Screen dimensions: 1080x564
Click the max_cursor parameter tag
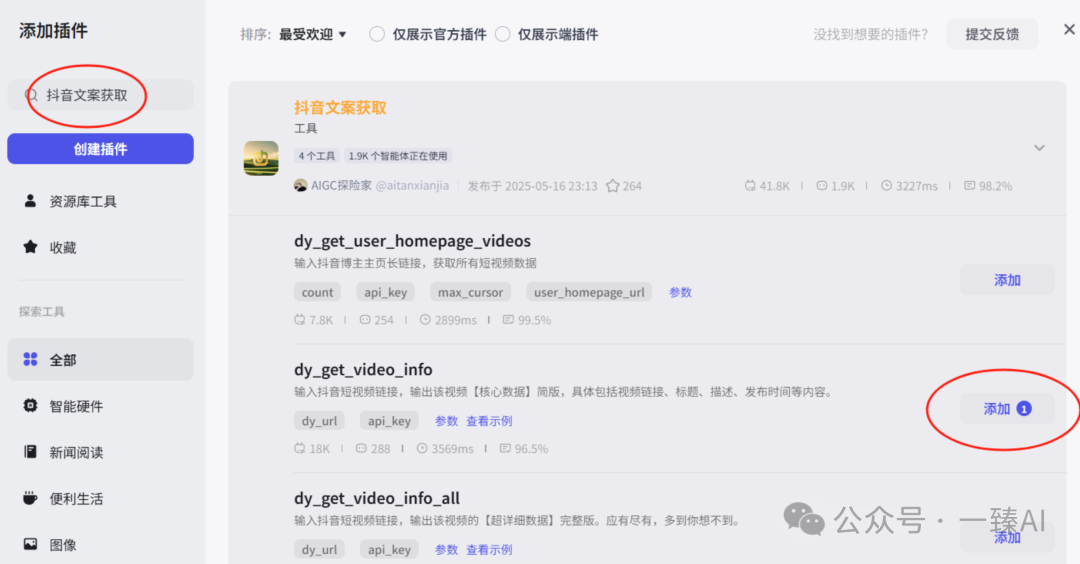(x=470, y=292)
